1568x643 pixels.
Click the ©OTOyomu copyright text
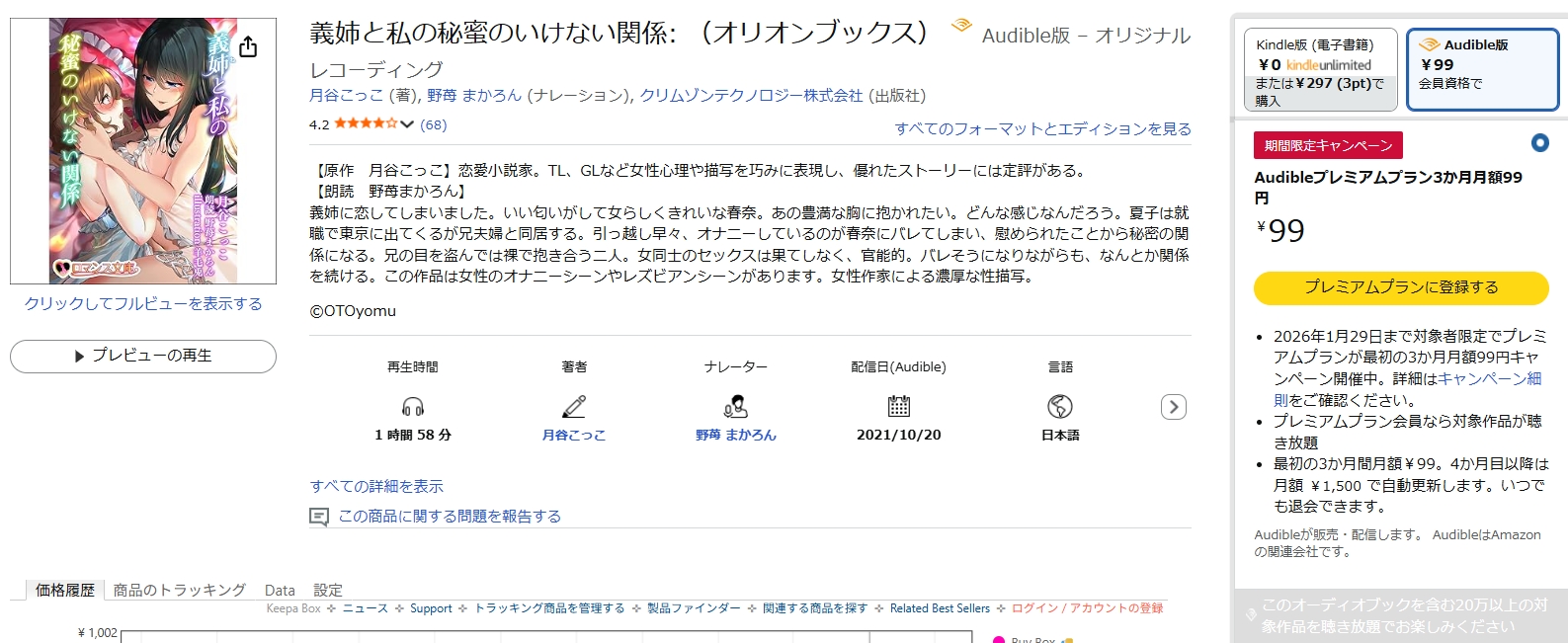(x=353, y=311)
